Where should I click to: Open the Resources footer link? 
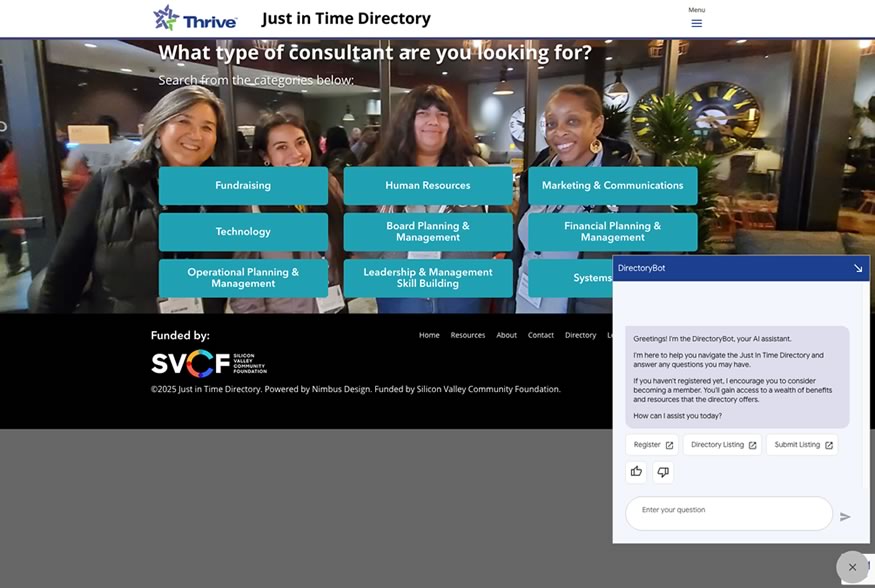point(468,335)
